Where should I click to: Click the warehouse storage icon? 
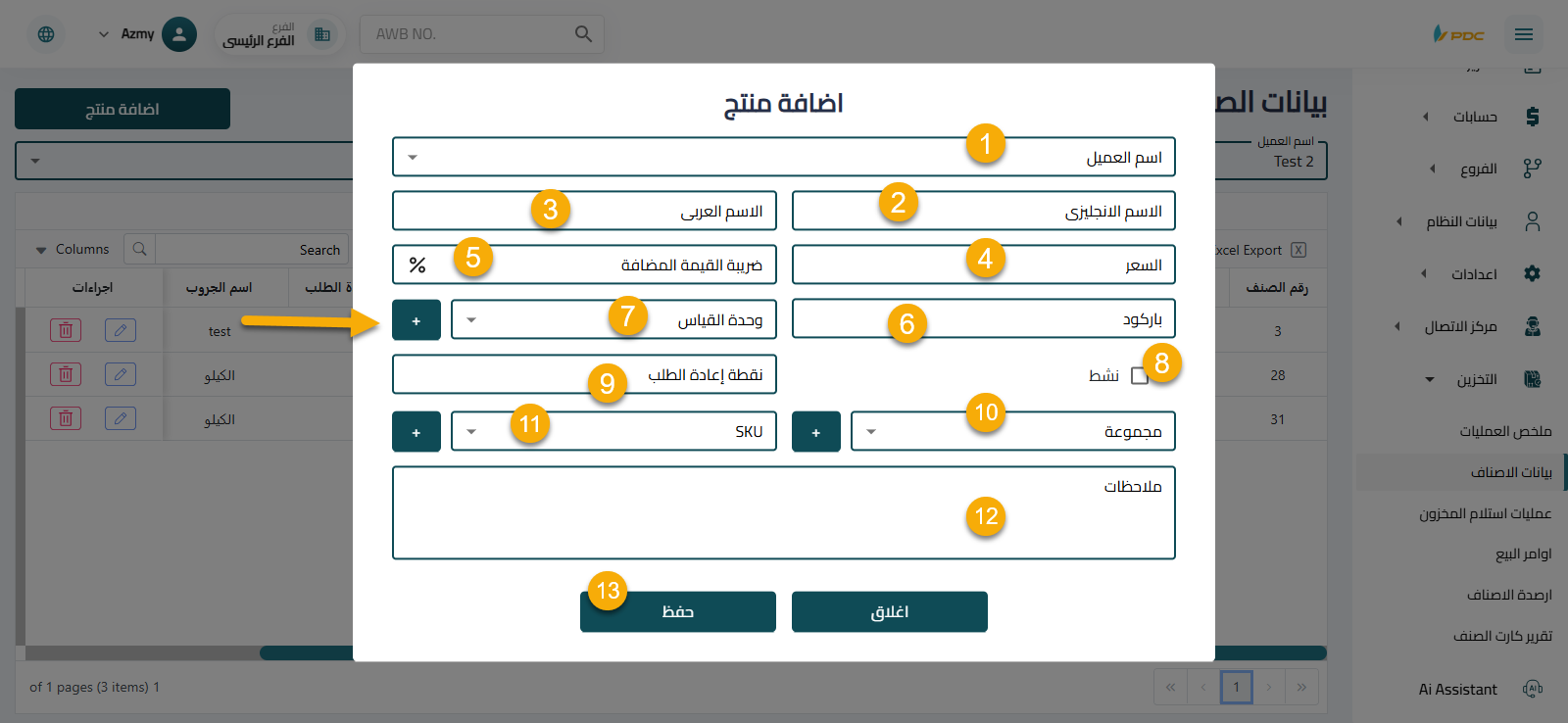pyautogui.click(x=1533, y=379)
